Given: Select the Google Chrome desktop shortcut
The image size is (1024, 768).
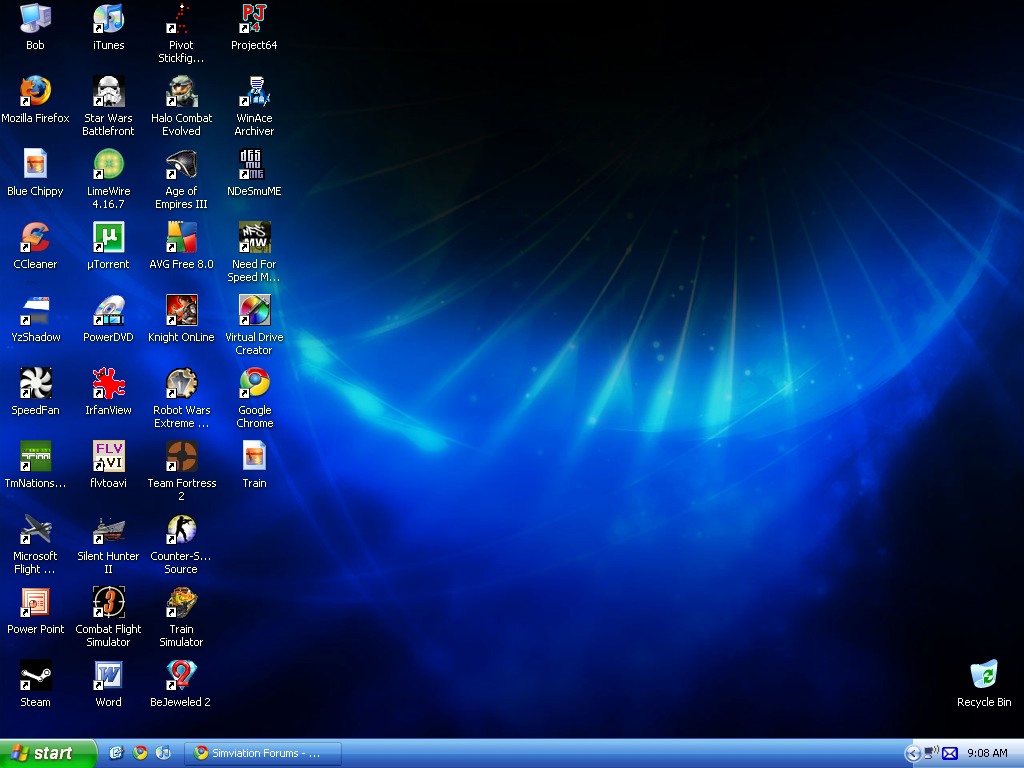Looking at the screenshot, I should pos(254,384).
